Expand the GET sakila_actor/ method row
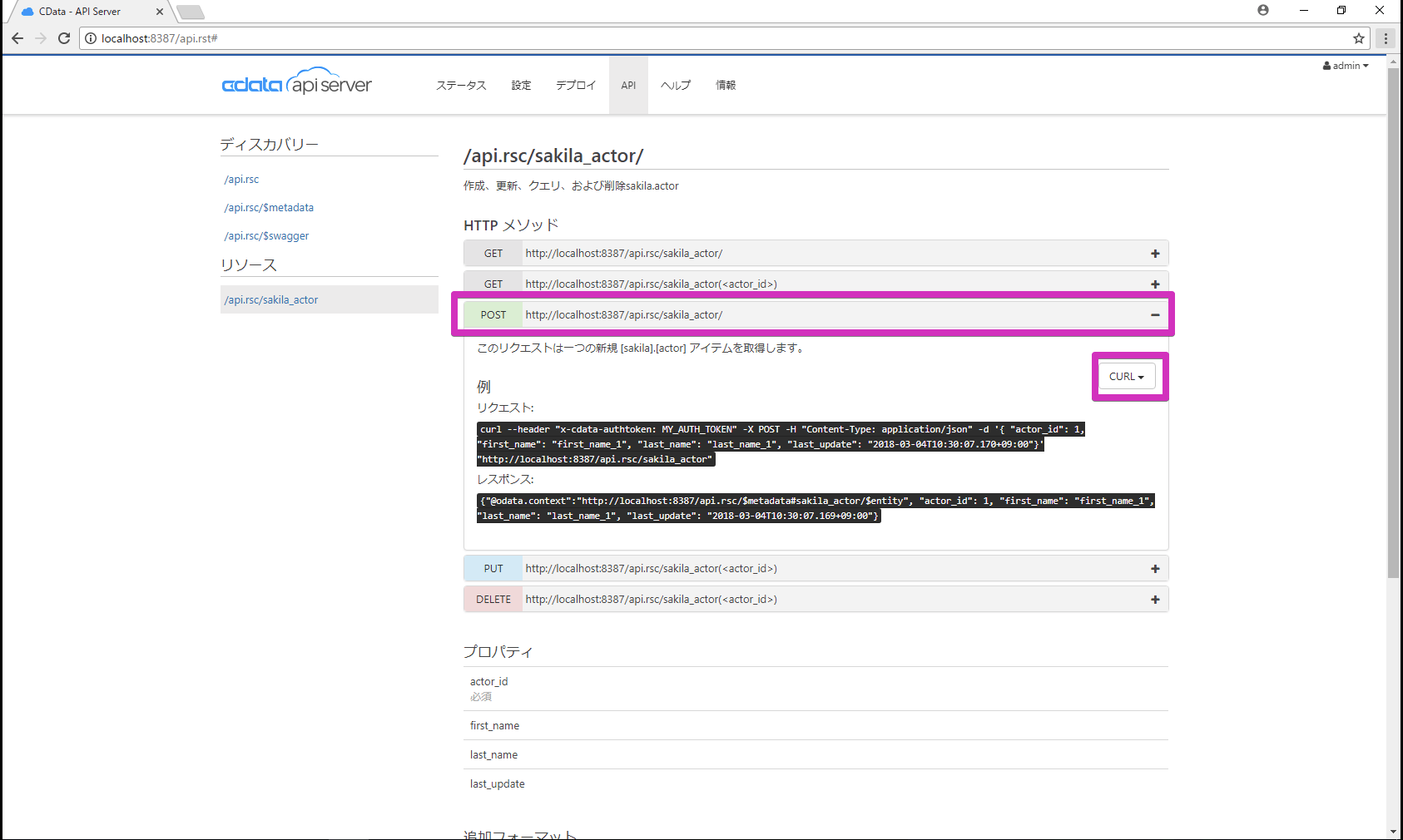The image size is (1403, 840). (x=816, y=254)
